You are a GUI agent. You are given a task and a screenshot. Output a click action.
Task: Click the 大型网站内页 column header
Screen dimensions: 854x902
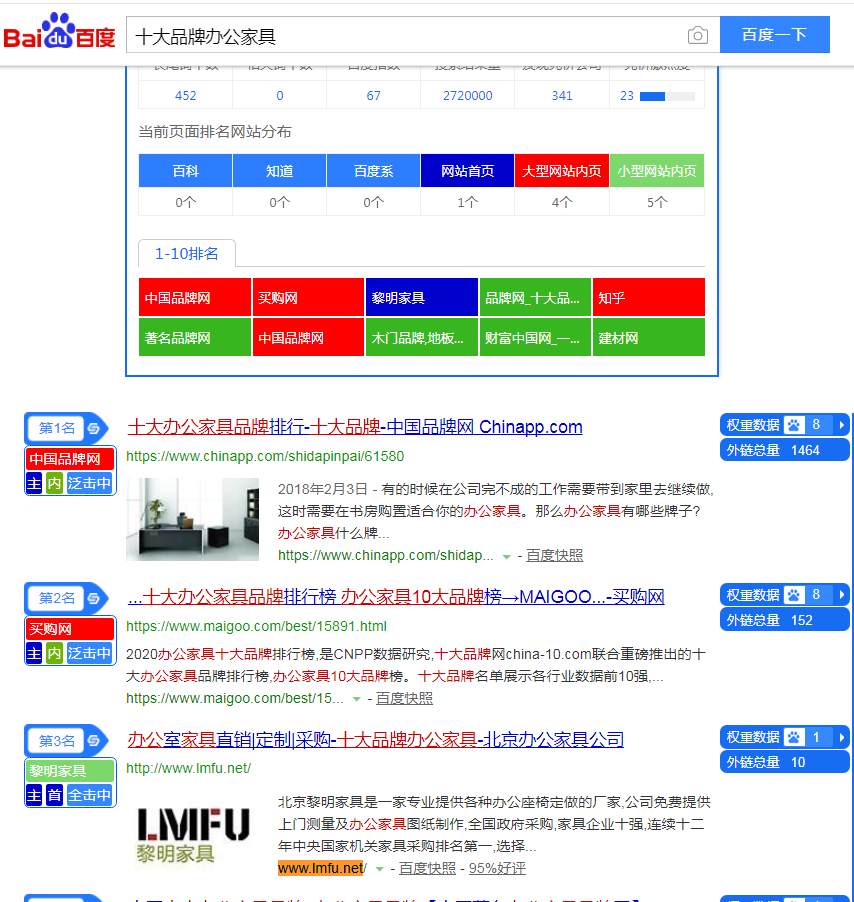click(562, 171)
